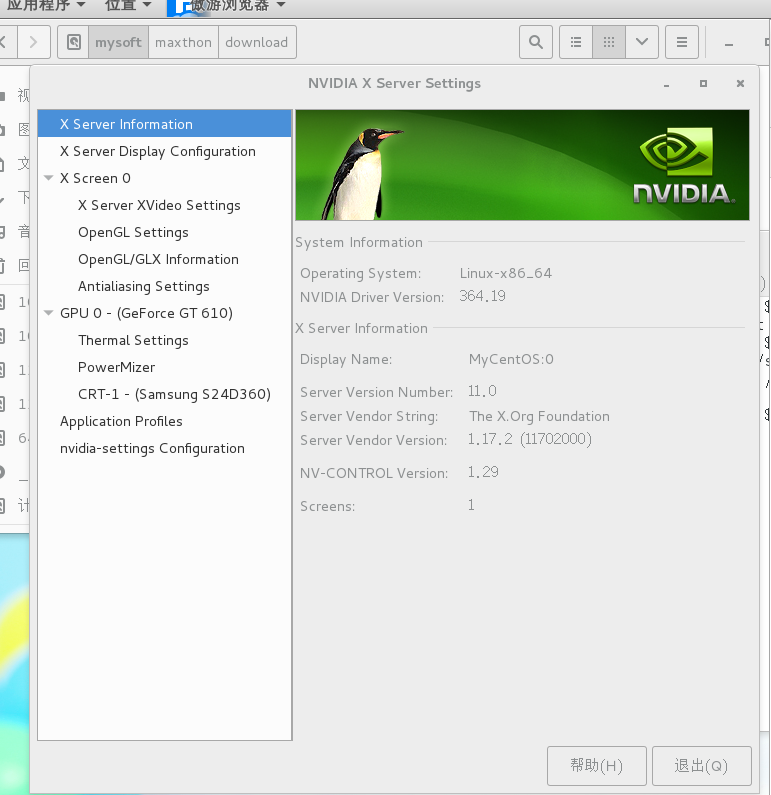Open the 应用程序 applications menu
Image resolution: width=771 pixels, height=795 pixels.
[x=46, y=6]
